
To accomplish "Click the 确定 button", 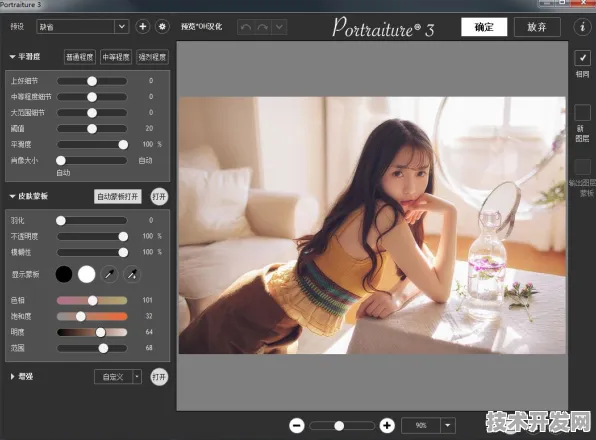I will coord(484,27).
